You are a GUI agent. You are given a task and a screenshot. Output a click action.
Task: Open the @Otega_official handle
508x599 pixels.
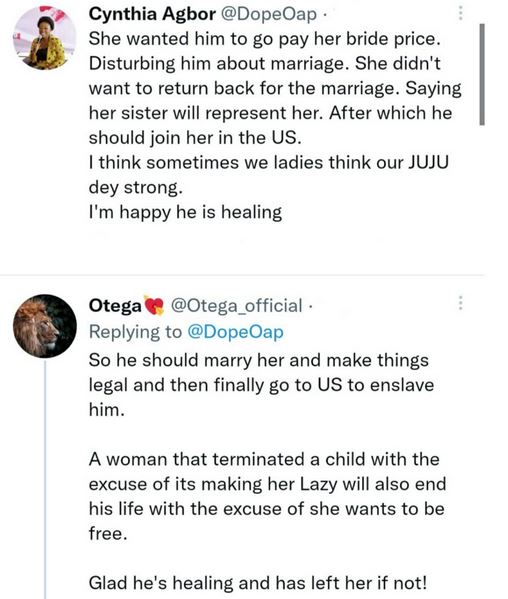[x=236, y=306]
